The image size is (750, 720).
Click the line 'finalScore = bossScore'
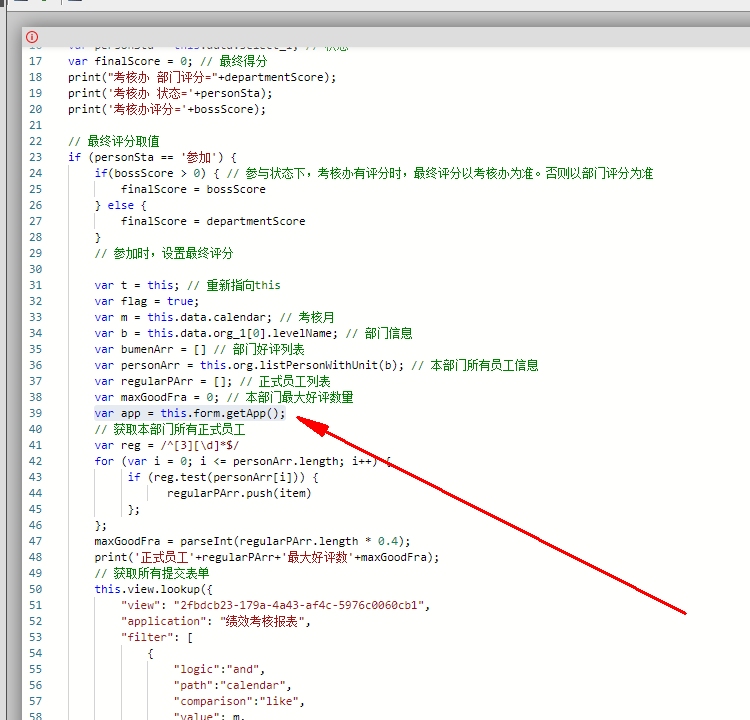tap(193, 189)
